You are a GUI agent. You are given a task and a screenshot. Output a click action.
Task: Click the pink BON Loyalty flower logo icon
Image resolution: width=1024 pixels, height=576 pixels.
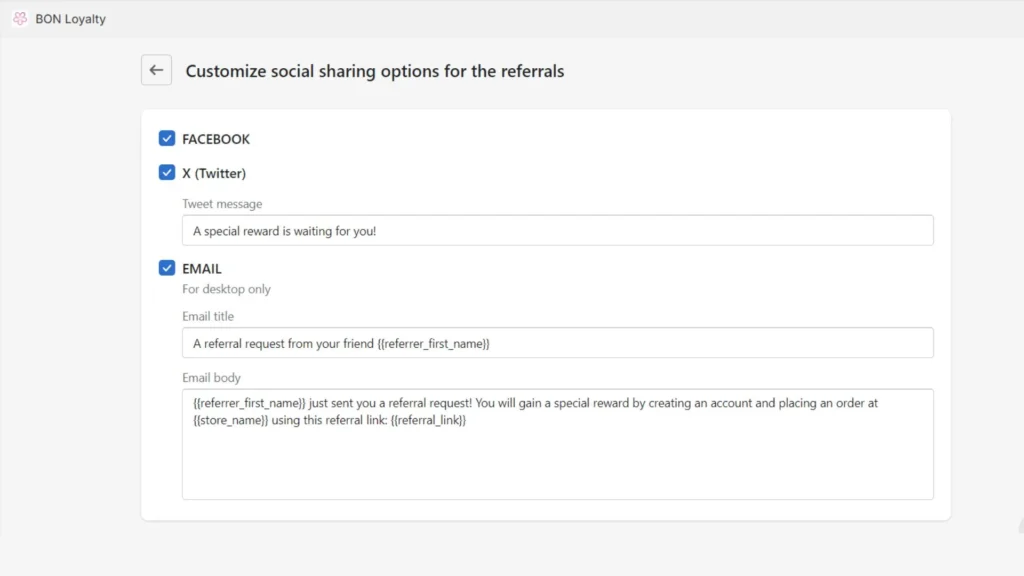coord(18,18)
